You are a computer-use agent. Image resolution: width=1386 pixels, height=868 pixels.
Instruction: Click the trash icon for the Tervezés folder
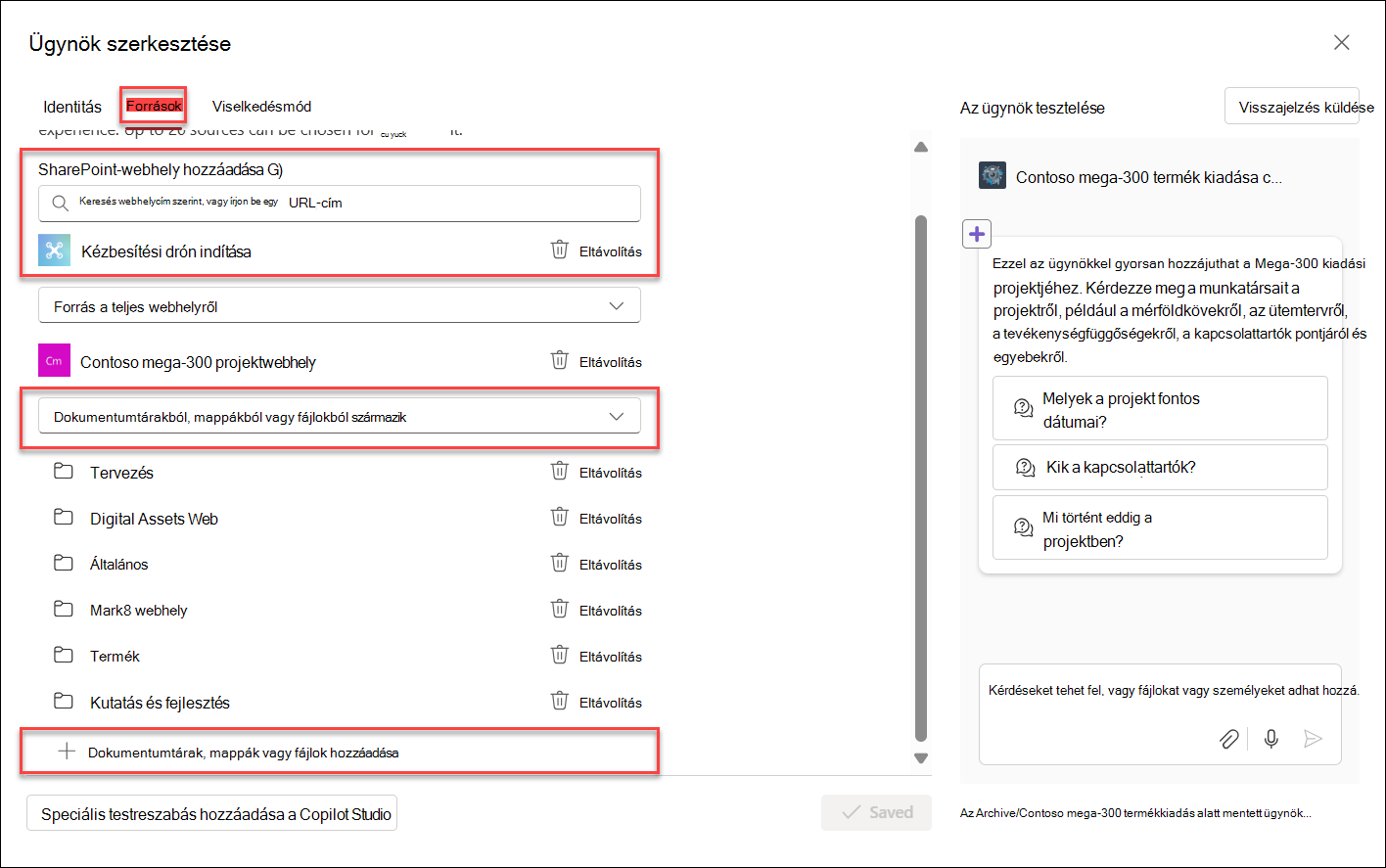[x=559, y=471]
